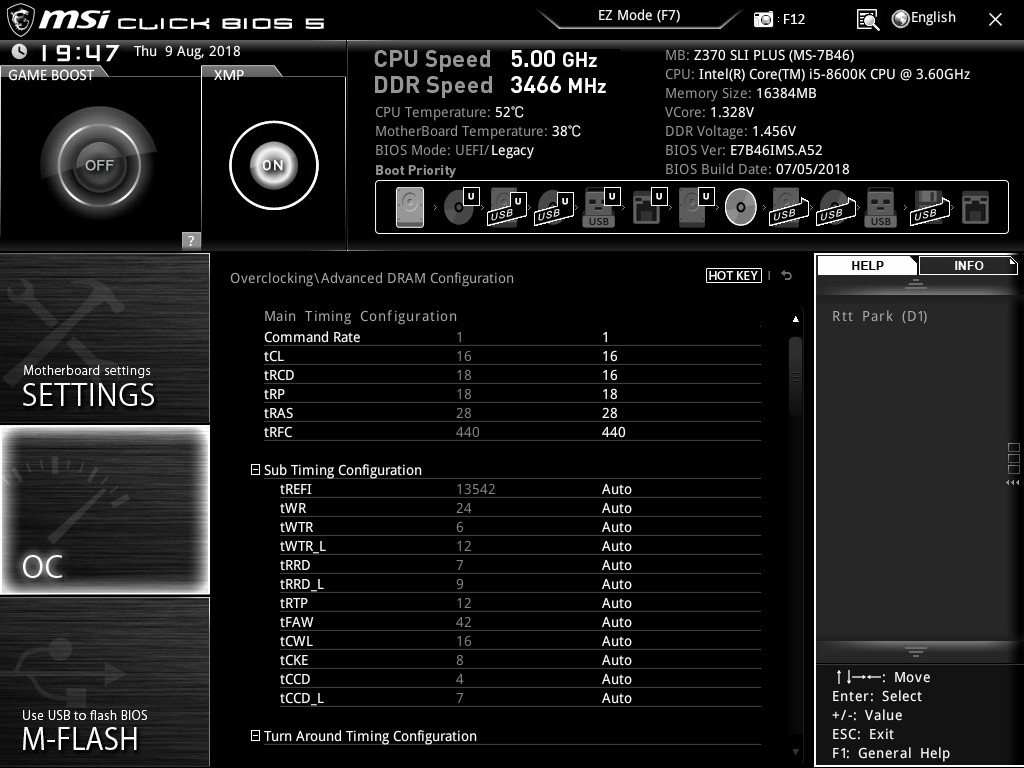Open the Game Boost question mark help

[x=191, y=240]
